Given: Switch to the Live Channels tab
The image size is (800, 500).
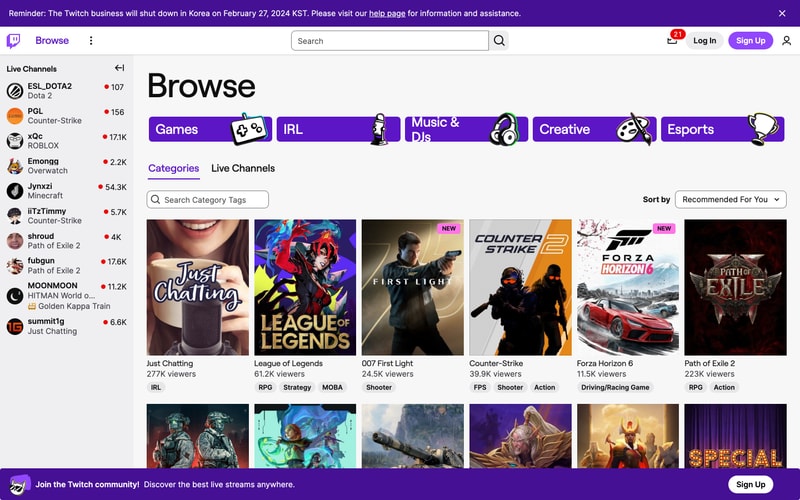Looking at the screenshot, I should [x=243, y=168].
